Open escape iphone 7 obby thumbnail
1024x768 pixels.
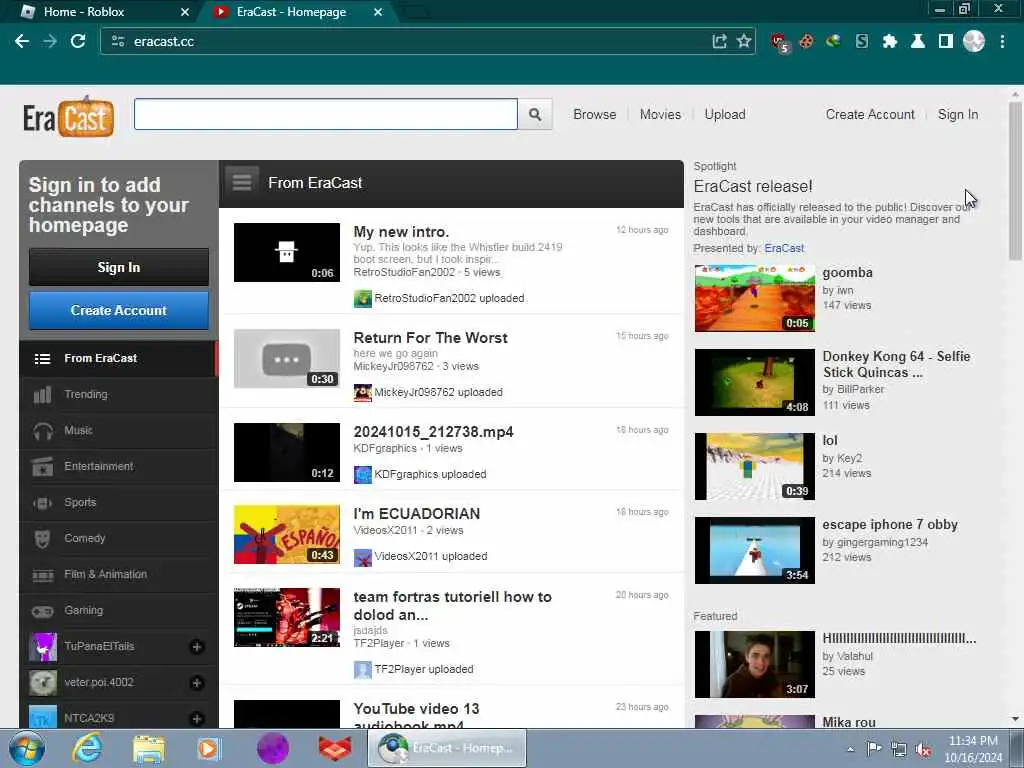754,550
